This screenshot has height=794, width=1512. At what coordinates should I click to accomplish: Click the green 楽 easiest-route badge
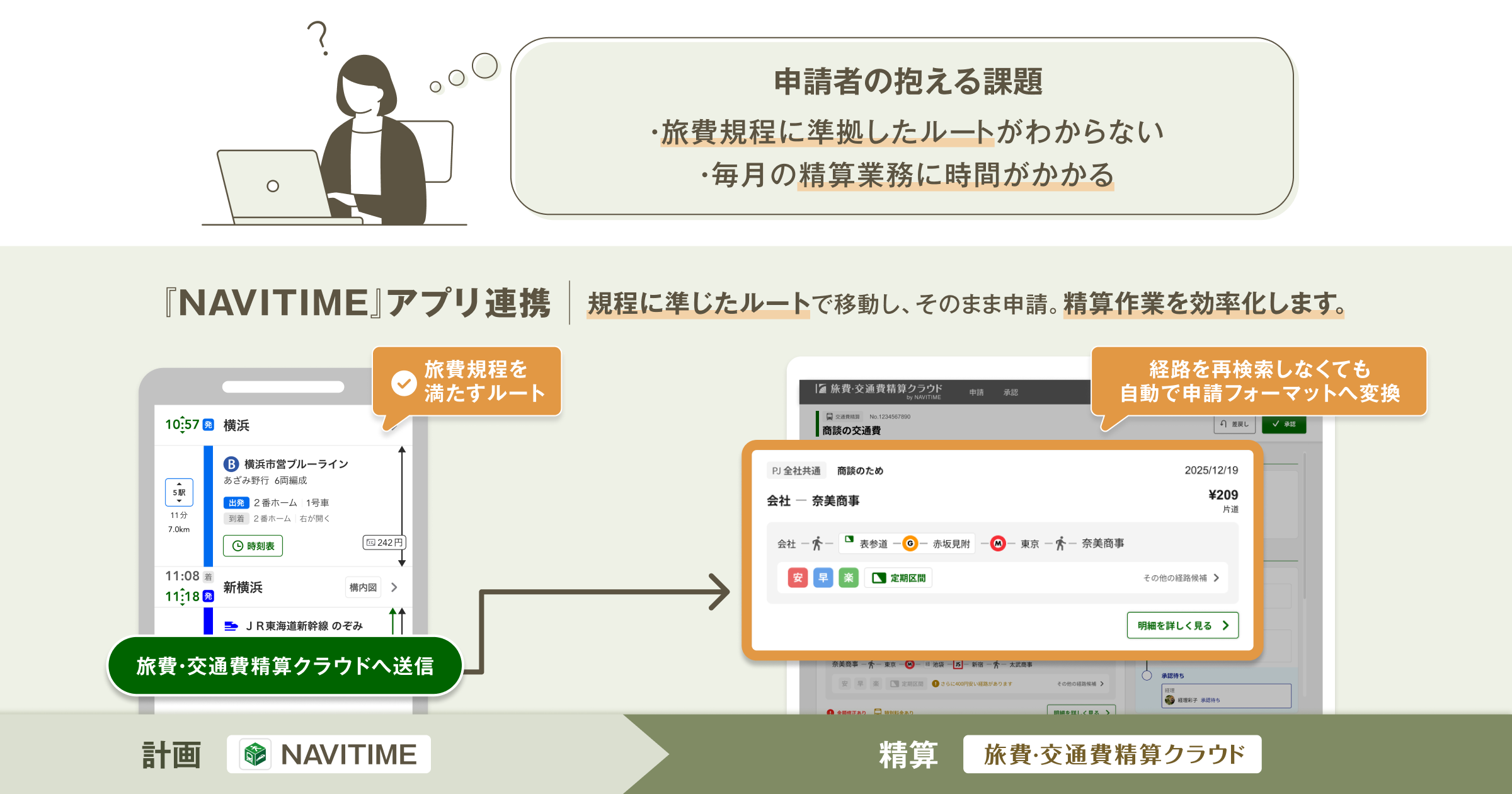tap(849, 578)
